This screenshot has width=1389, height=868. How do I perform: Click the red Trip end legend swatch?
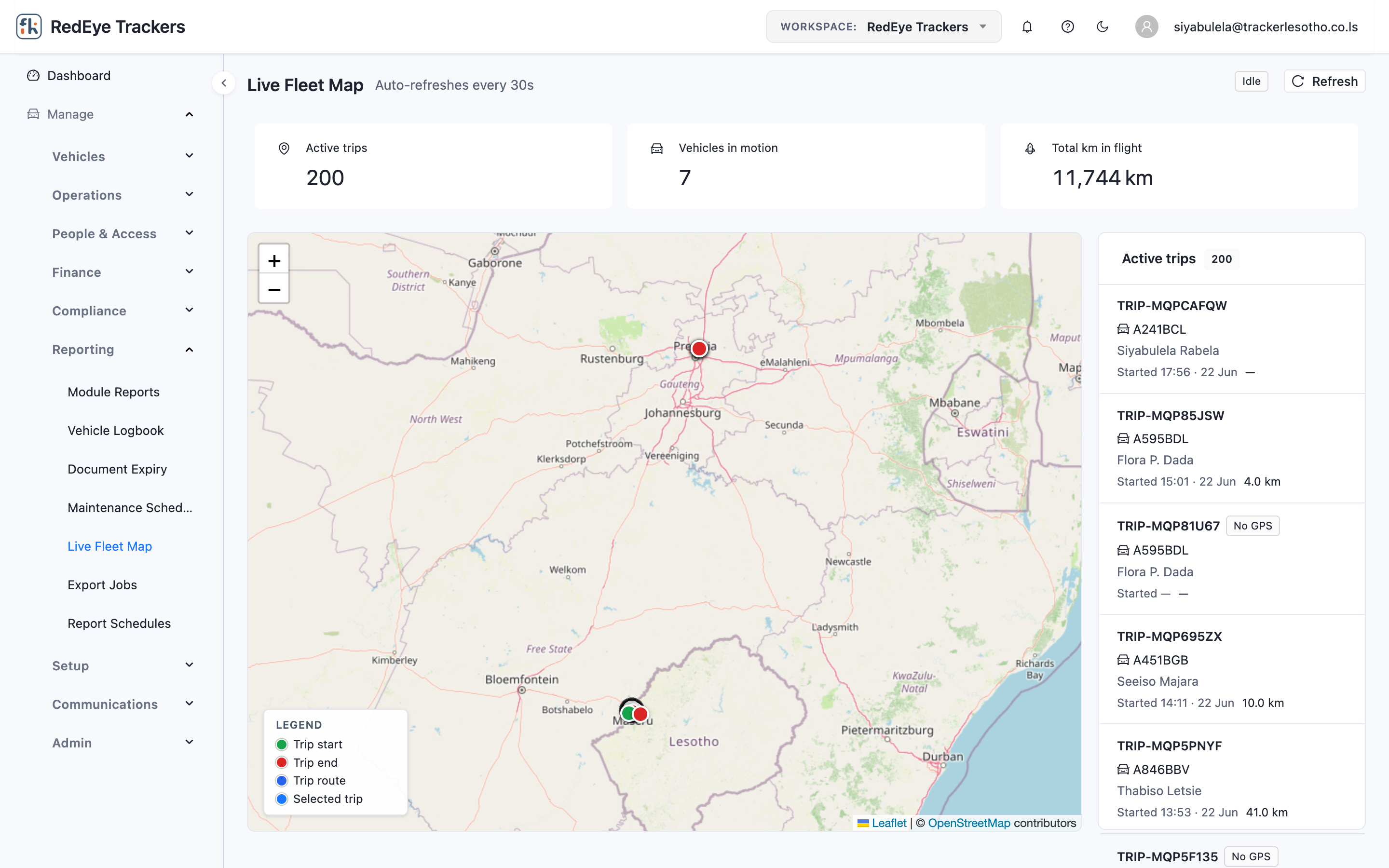[x=281, y=763]
